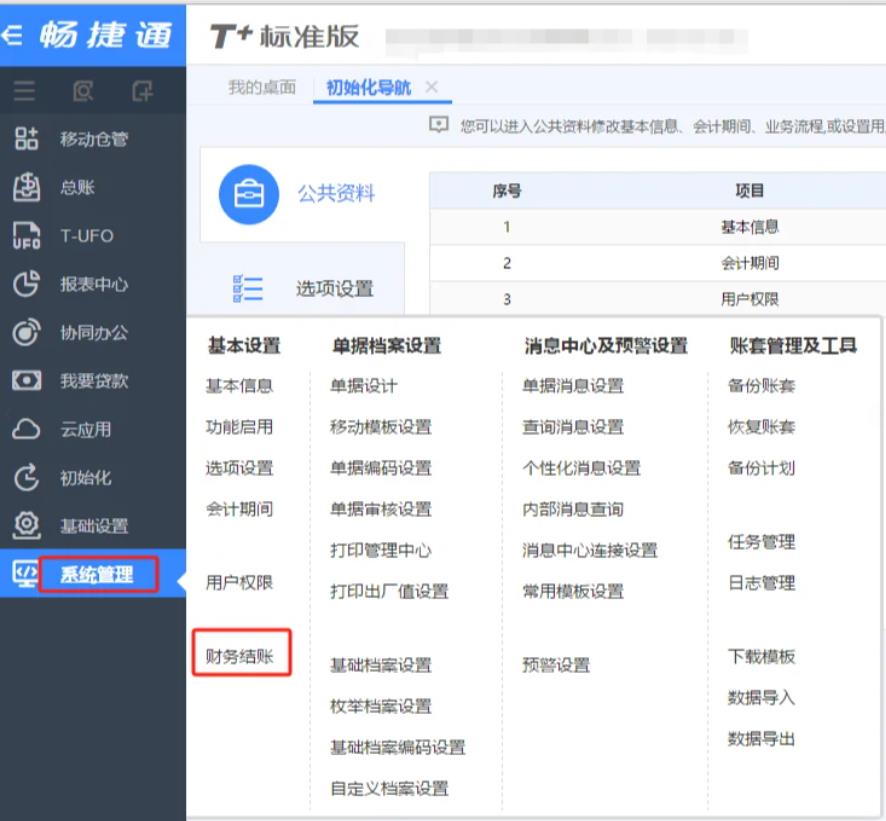Open 总账 icon in the sidebar
The width and height of the screenshot is (886, 821).
26,188
